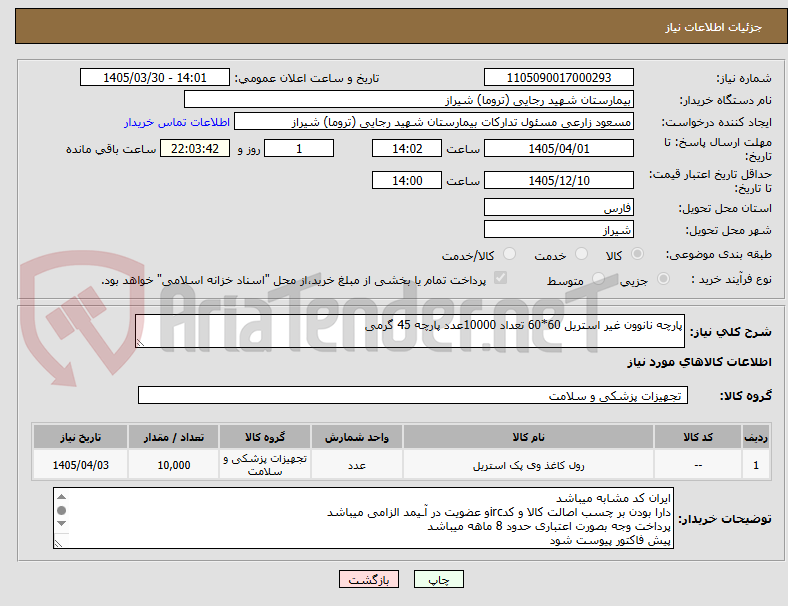Click the چاپ print button
Screen dimensions: 788x606
pyautogui.click(x=439, y=579)
